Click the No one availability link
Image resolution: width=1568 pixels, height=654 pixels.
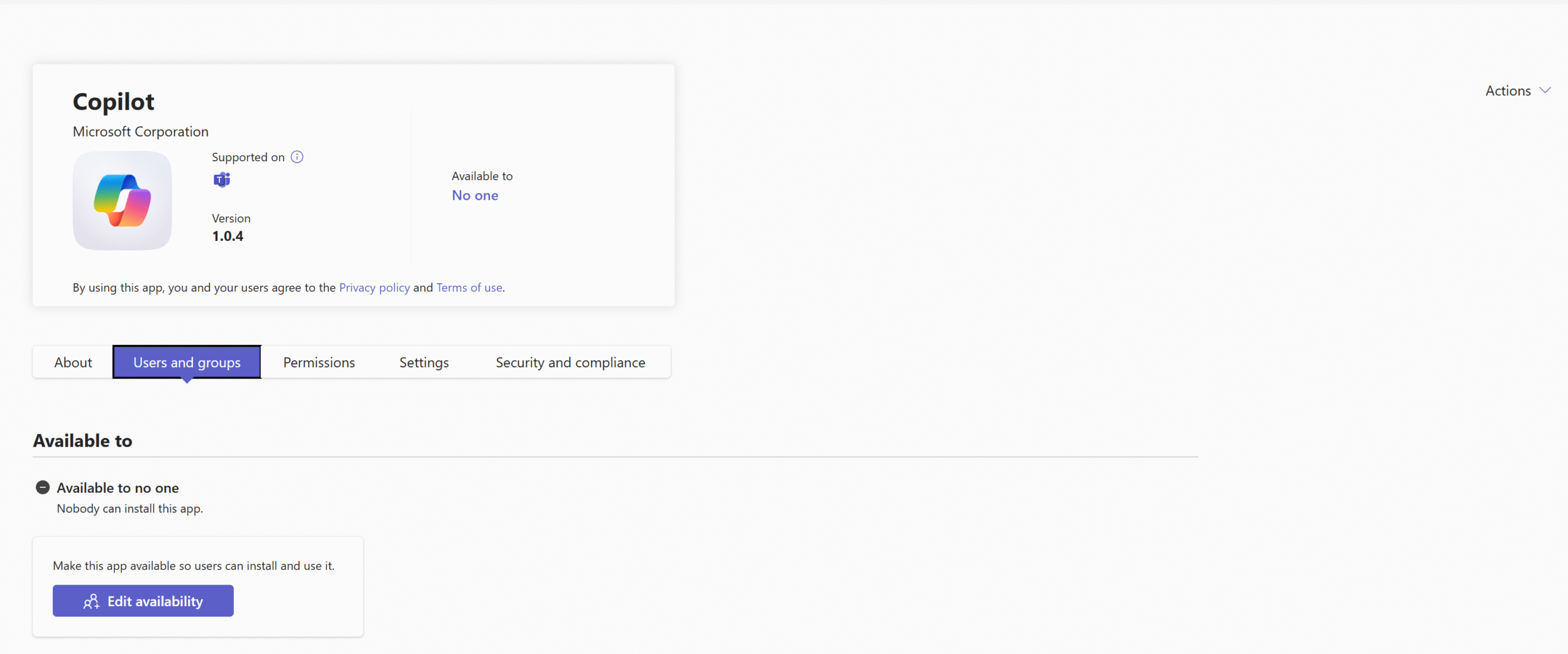[475, 196]
